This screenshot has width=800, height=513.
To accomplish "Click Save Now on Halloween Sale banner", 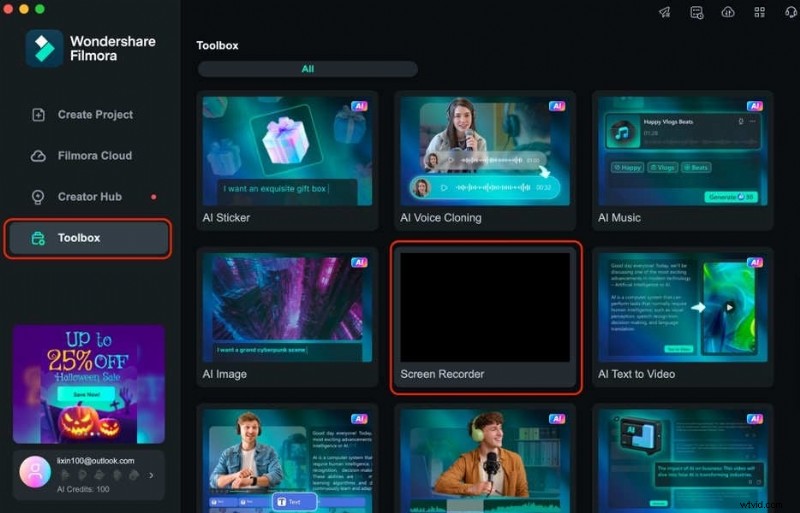I will (x=87, y=394).
